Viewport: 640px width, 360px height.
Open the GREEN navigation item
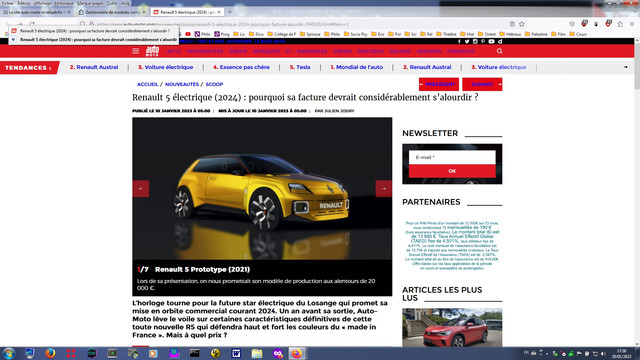342,51
